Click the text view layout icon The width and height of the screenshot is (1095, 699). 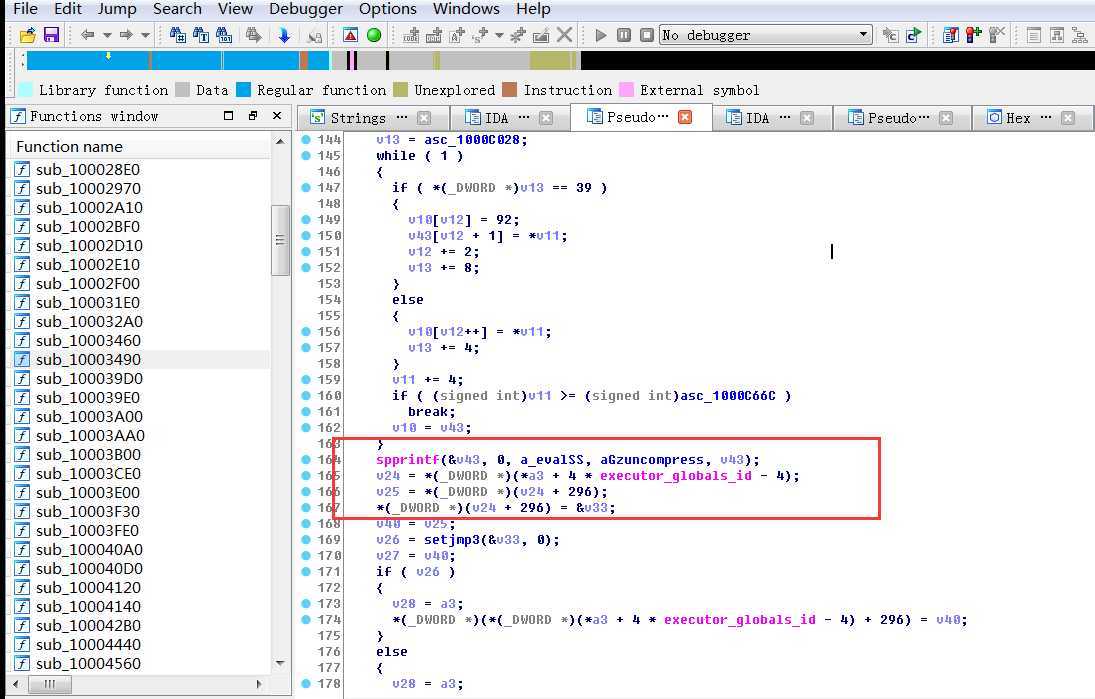(x=1034, y=35)
